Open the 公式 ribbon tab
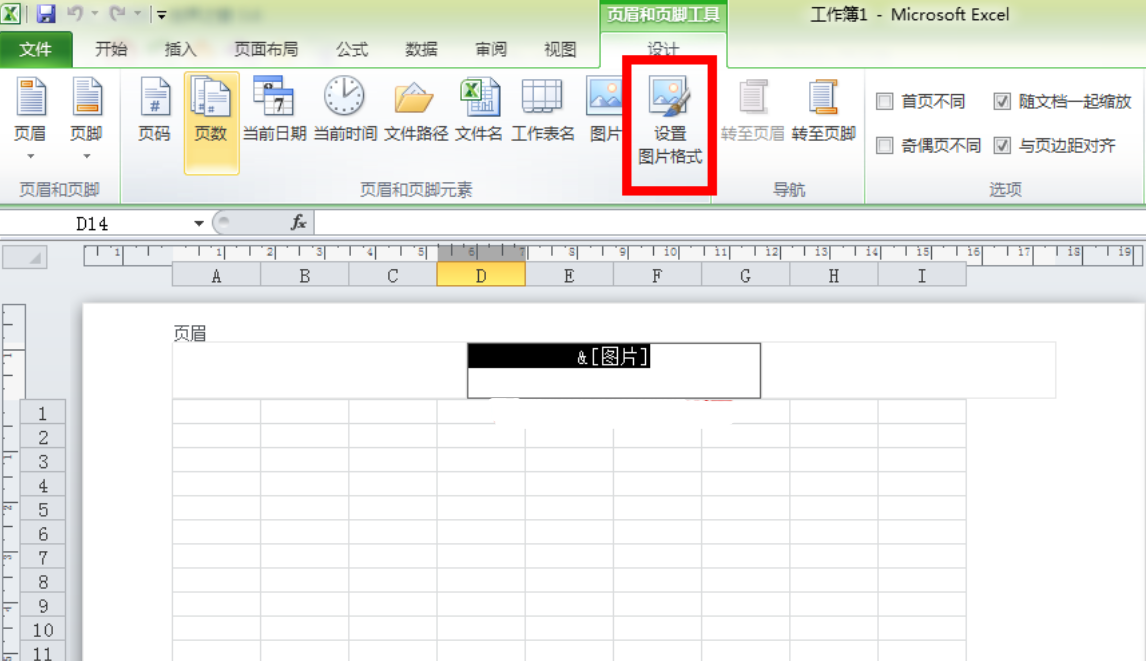Image resolution: width=1146 pixels, height=661 pixels. coord(352,50)
